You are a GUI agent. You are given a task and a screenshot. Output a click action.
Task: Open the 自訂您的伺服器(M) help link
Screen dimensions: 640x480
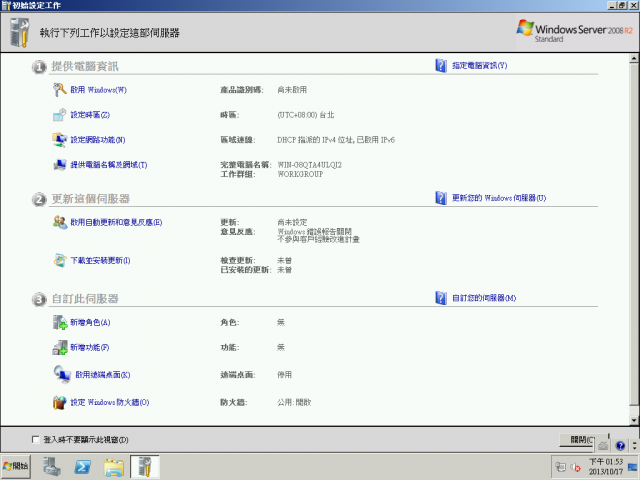484,298
